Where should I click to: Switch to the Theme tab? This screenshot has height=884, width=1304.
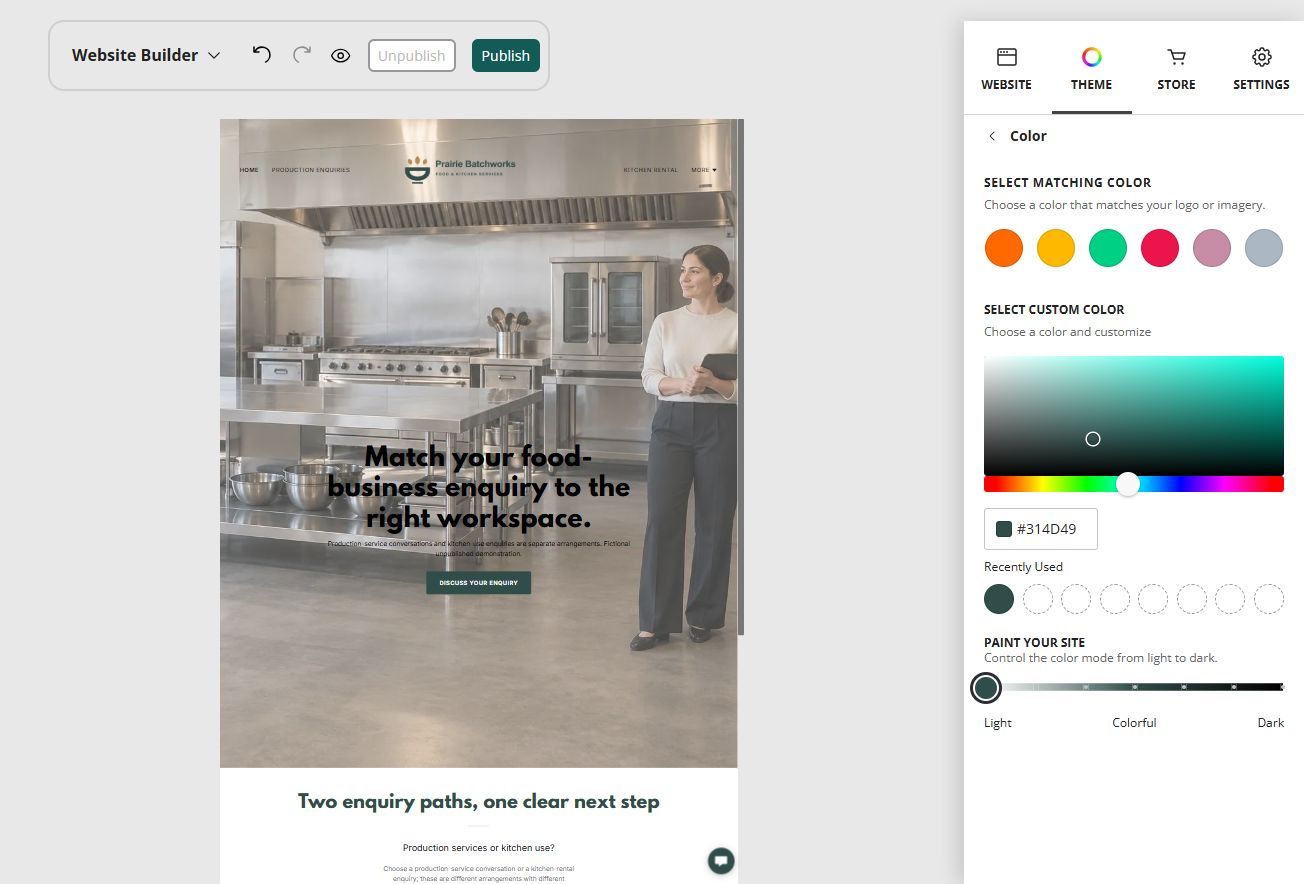click(x=1091, y=69)
